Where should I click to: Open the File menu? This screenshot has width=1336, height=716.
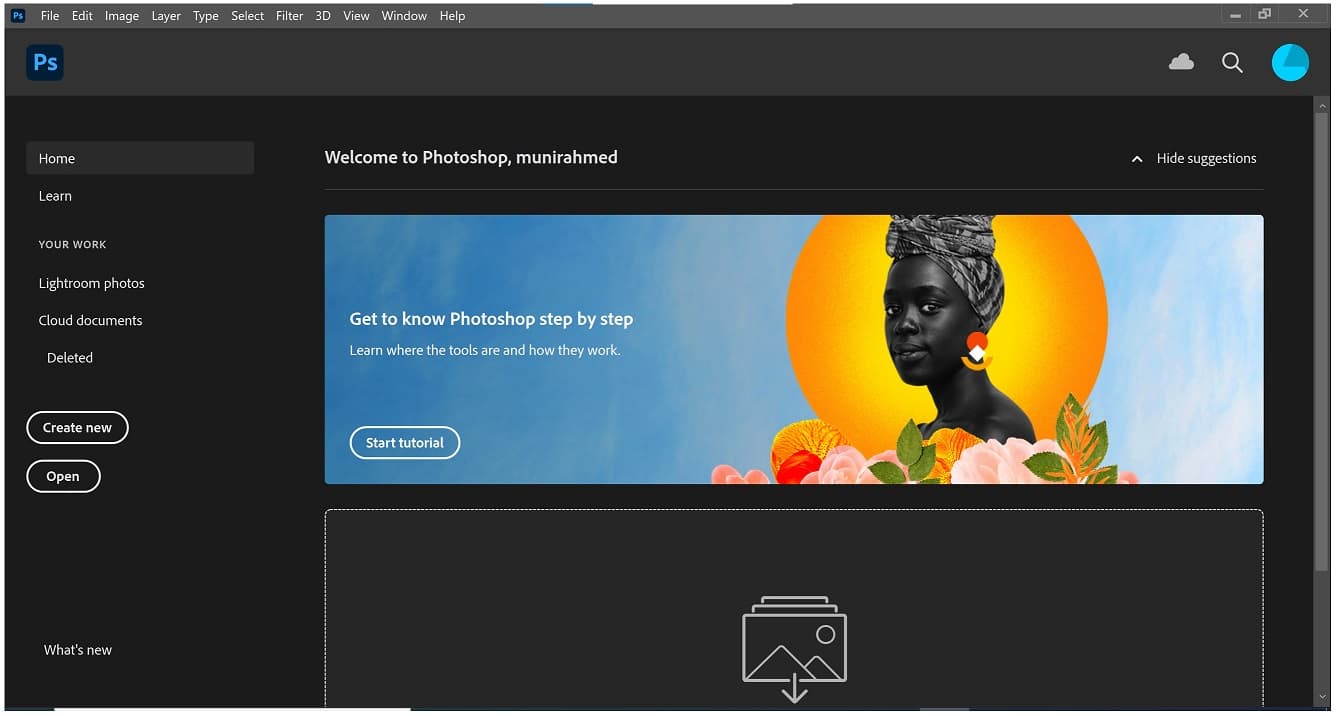50,16
